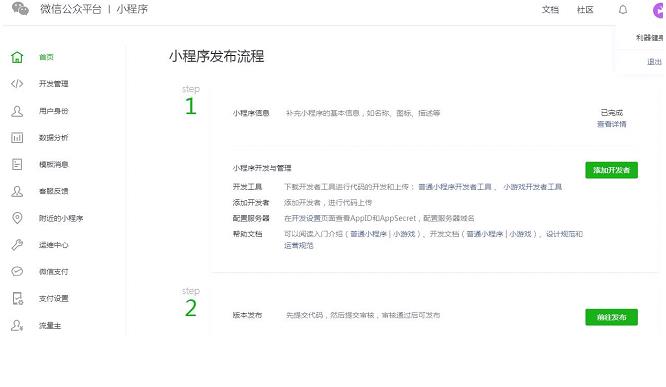666x387 pixels.
Task: Click the green home icon in sidebar
Action: 17,57
